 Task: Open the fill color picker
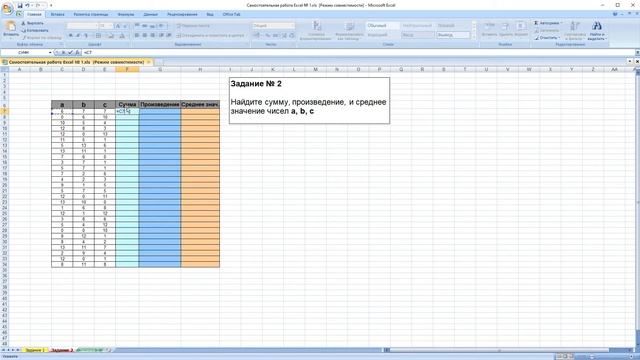(x=111, y=36)
